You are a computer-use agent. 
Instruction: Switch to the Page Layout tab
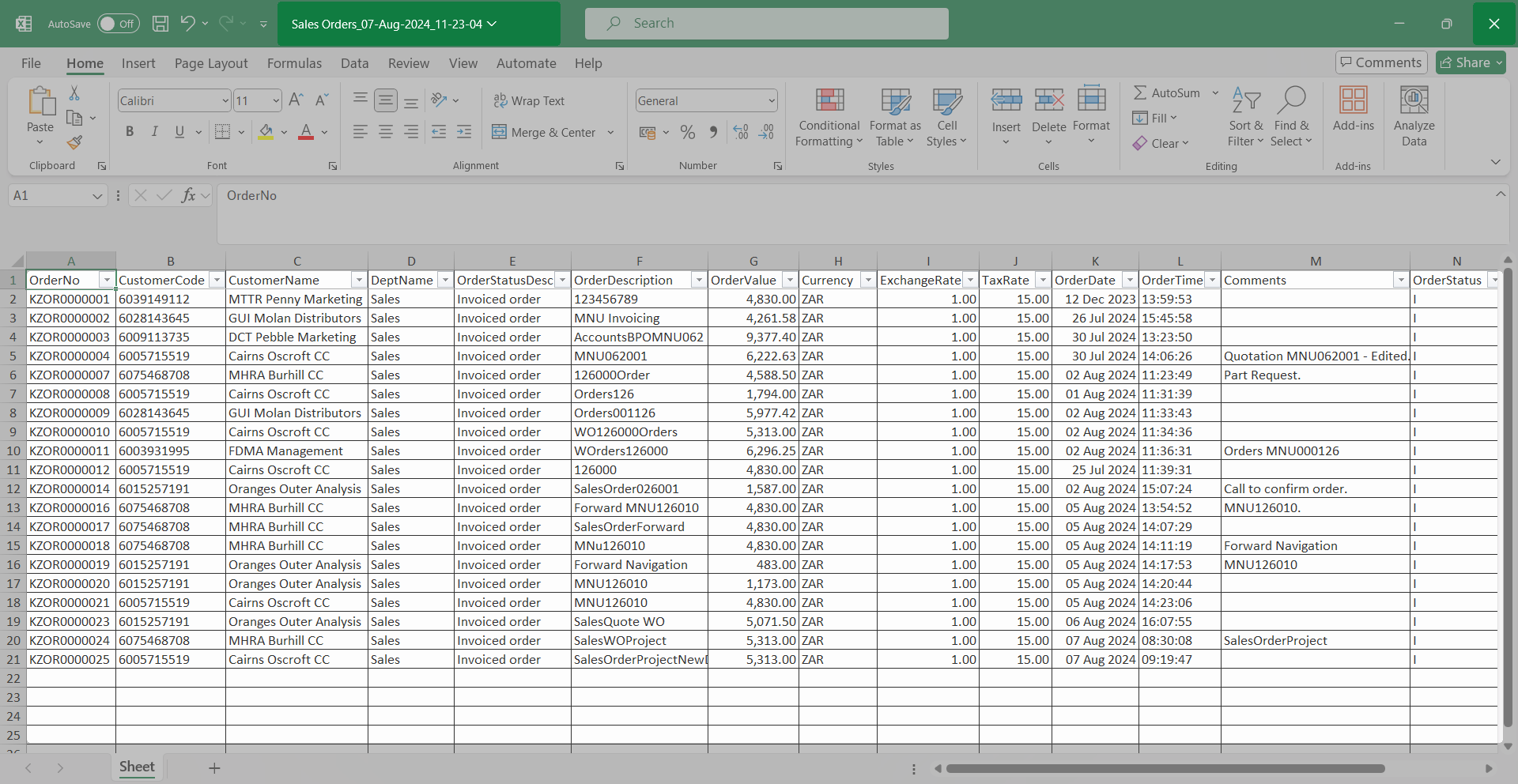coord(211,63)
